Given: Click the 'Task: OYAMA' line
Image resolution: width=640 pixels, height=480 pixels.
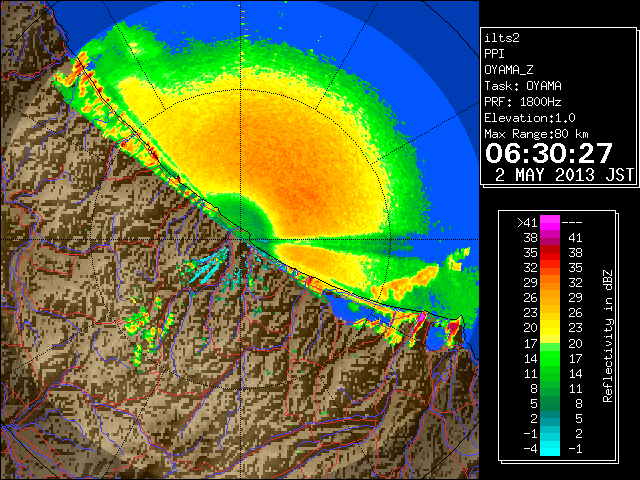Looking at the screenshot, I should (x=523, y=86).
